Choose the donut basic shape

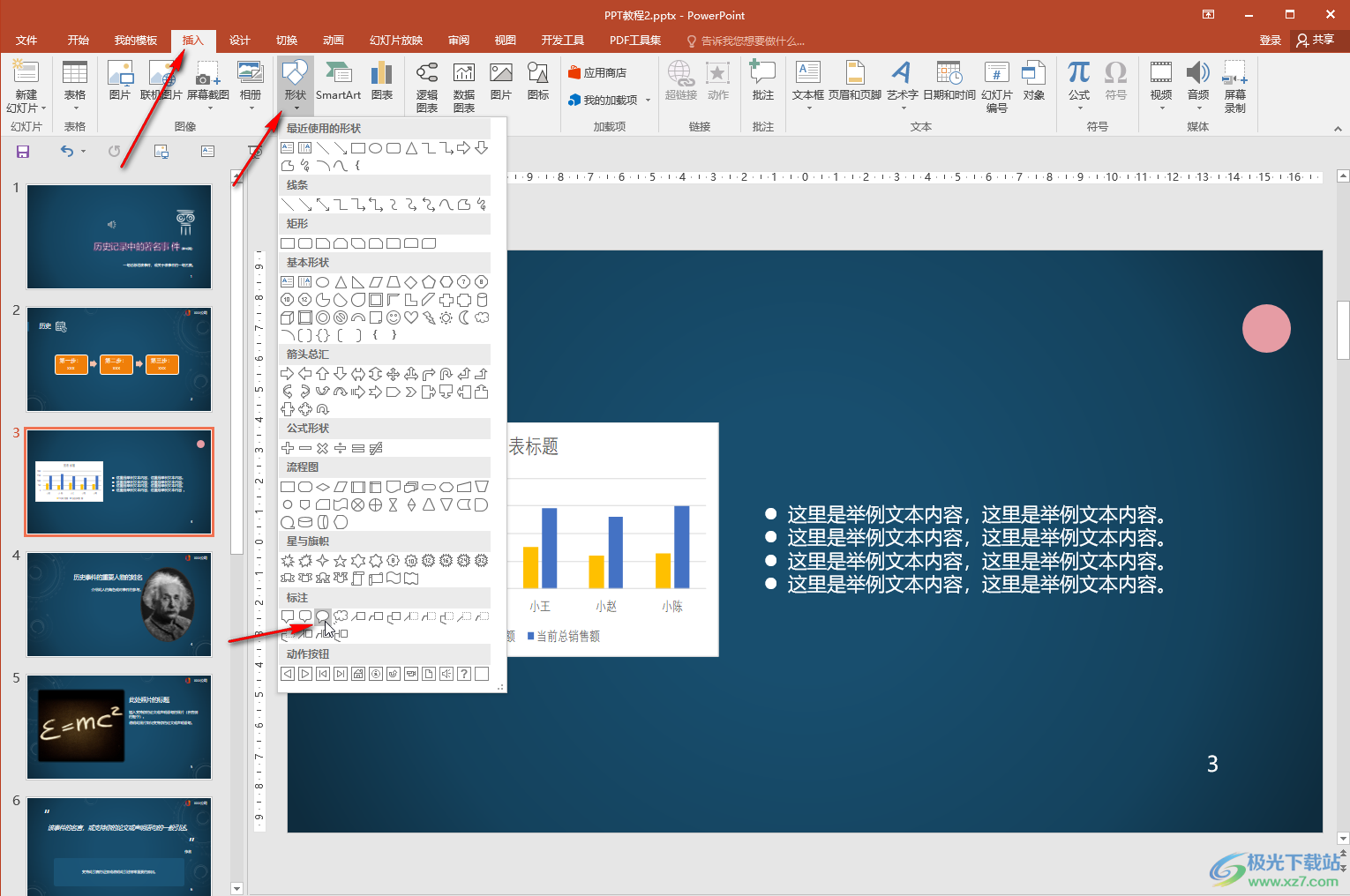click(x=323, y=317)
